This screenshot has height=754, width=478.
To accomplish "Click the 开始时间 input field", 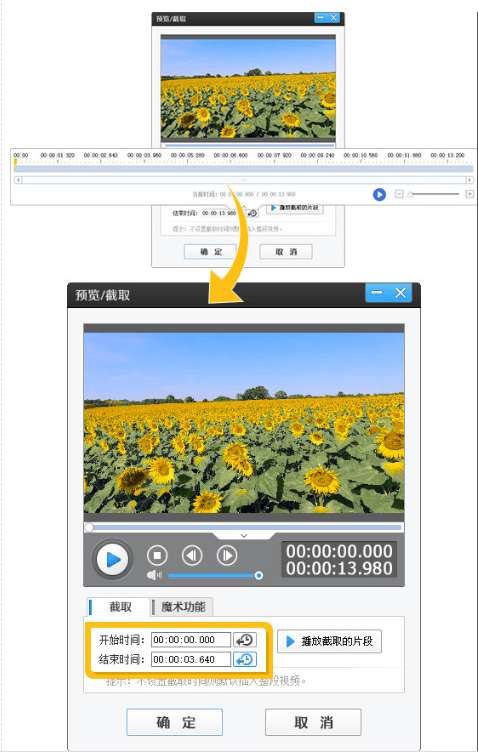I will coord(191,640).
